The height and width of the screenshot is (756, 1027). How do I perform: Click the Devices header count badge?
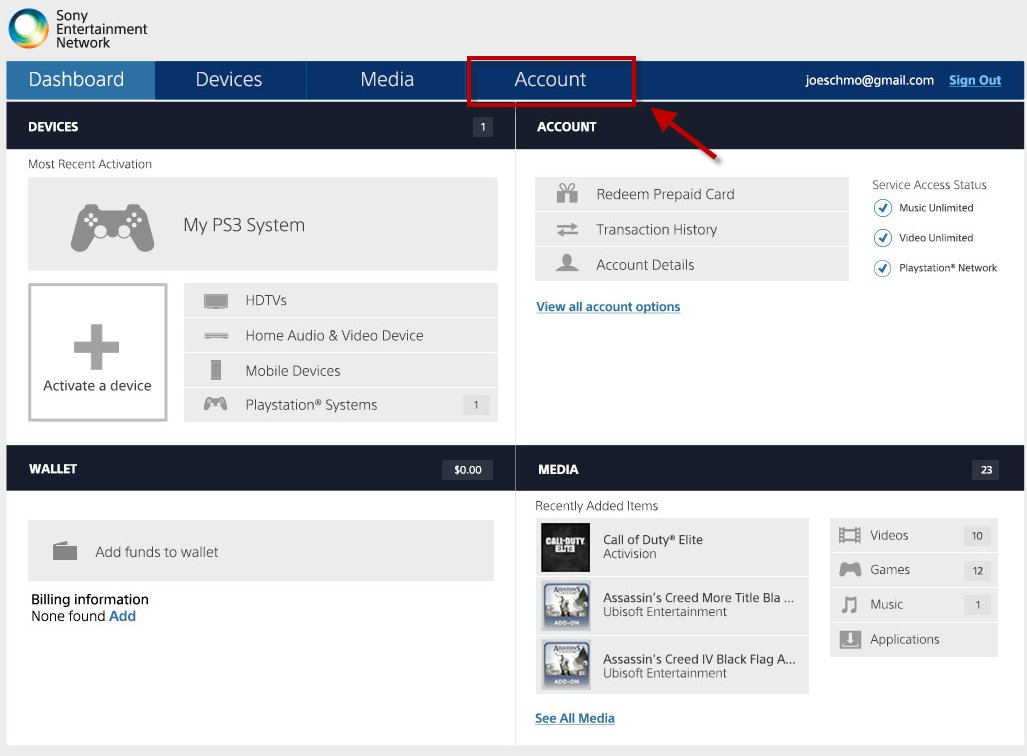click(483, 127)
